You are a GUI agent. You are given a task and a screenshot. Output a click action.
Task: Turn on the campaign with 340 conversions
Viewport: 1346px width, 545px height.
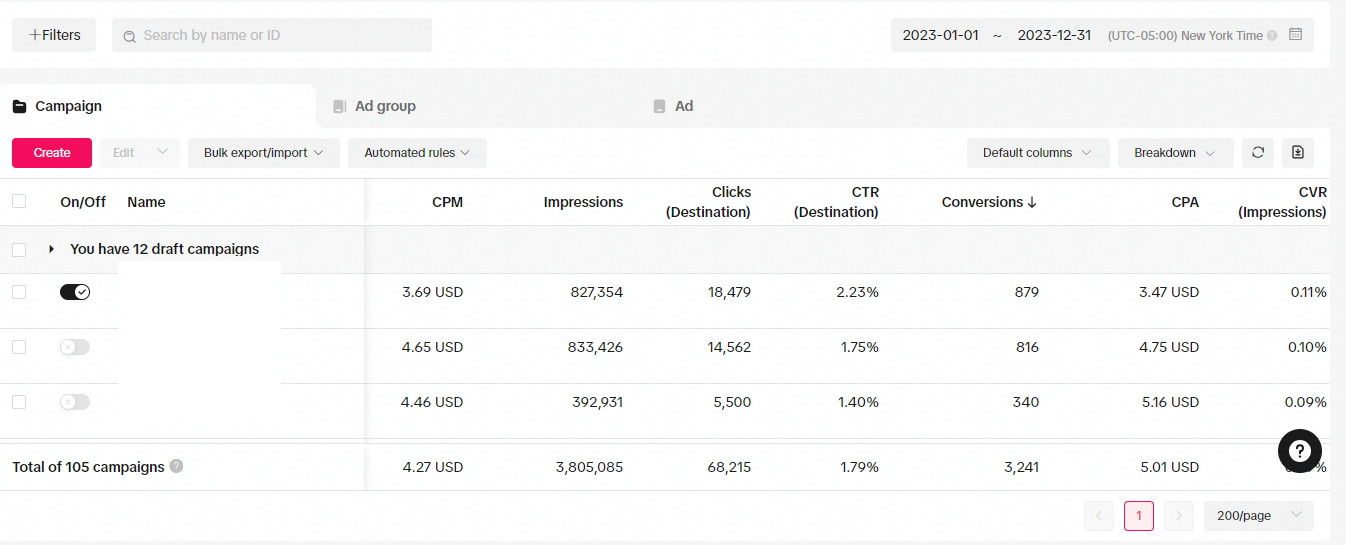[x=75, y=402]
